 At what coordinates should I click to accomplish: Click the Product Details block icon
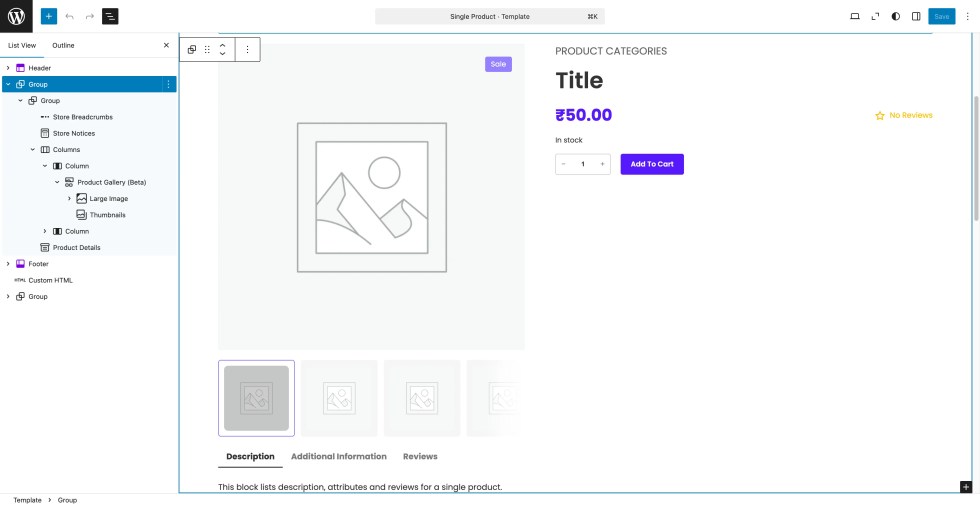click(x=45, y=248)
